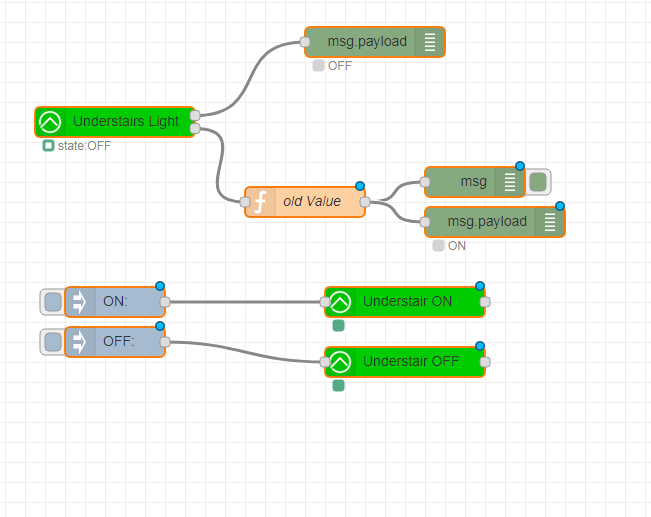This screenshot has height=517, width=651.
Task: Click green status dot under Understair OFF
Action: [338, 386]
